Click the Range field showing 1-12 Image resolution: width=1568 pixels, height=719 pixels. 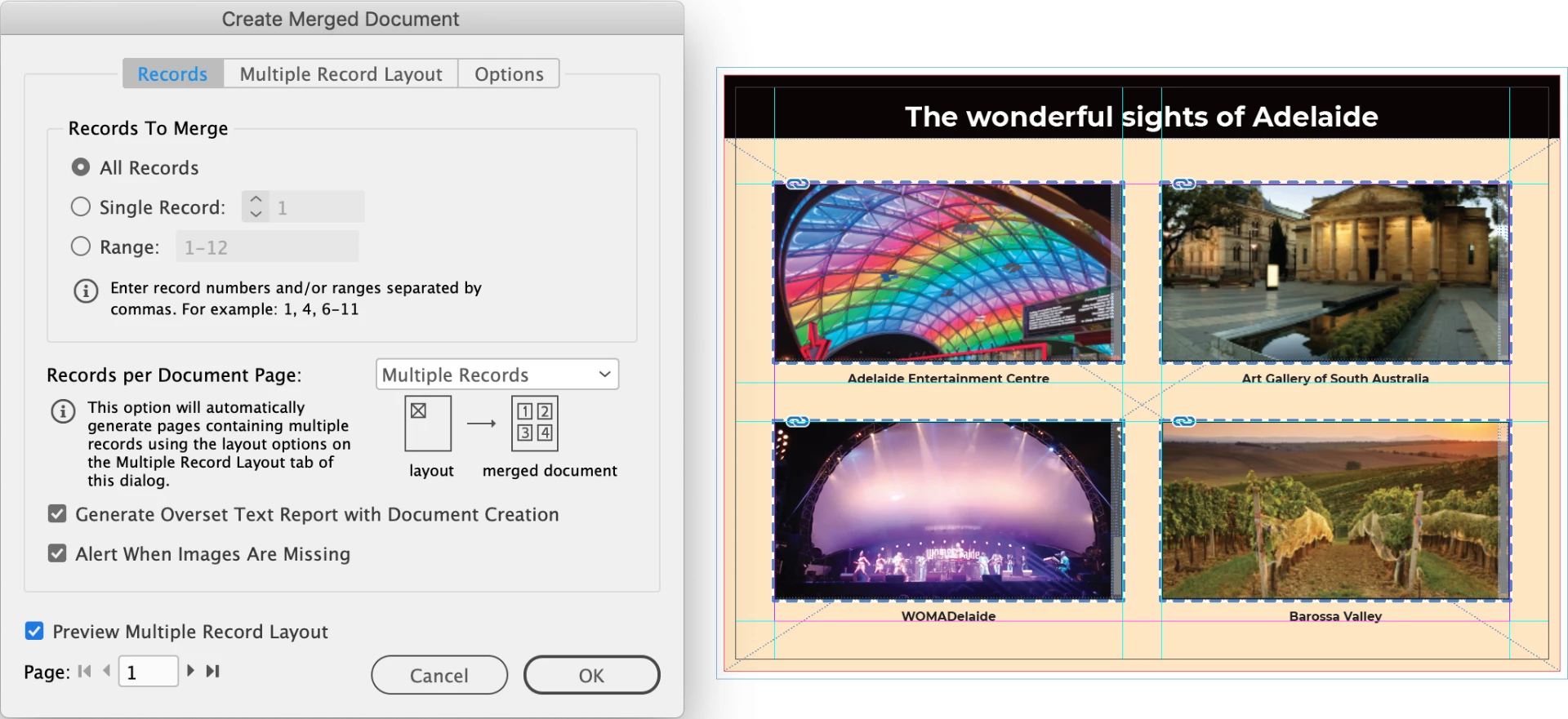267,246
